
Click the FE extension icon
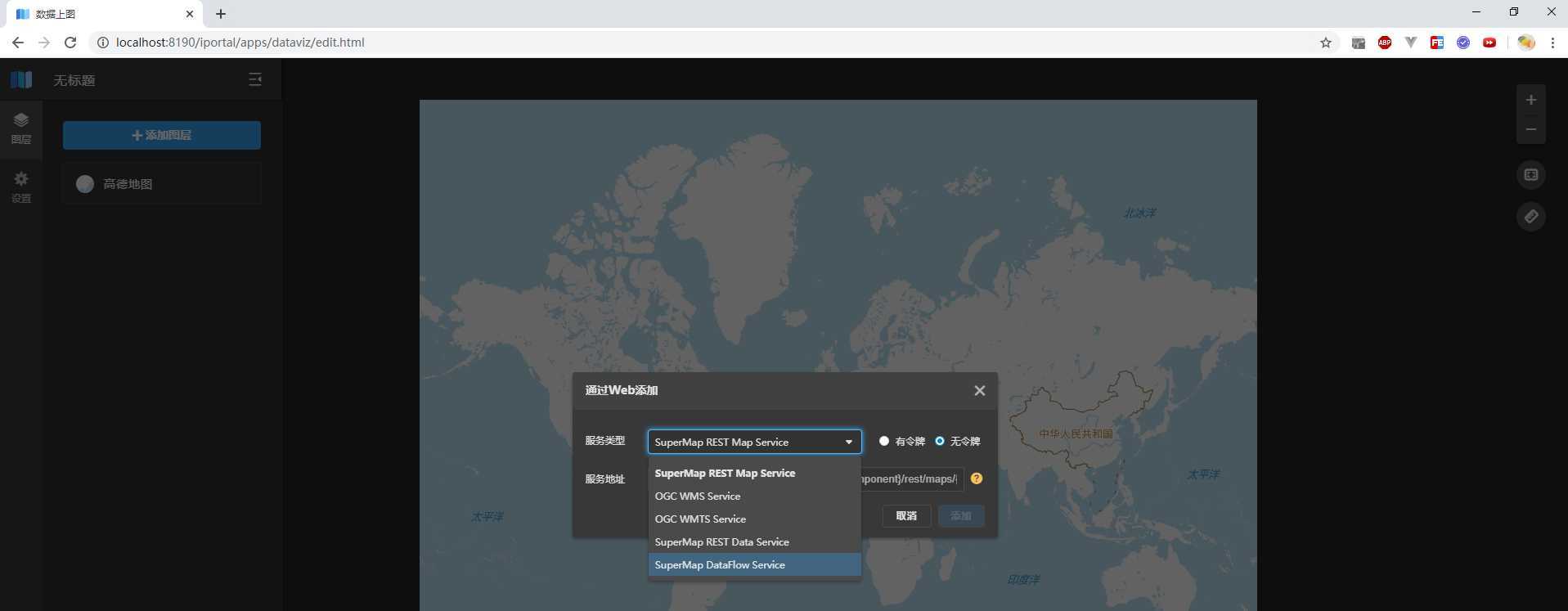pos(1437,43)
